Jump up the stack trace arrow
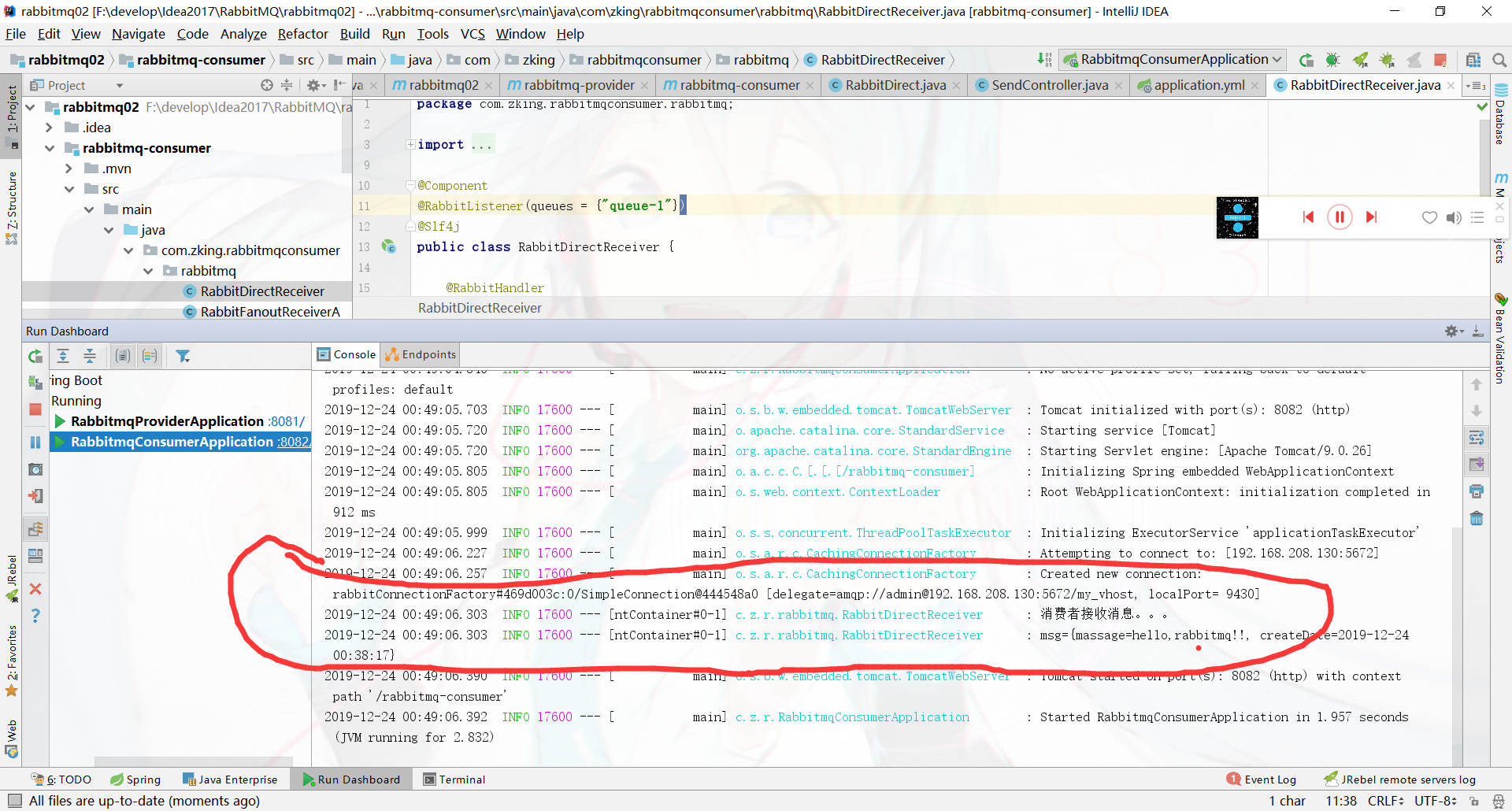The height and width of the screenshot is (811, 1512). point(1477,384)
